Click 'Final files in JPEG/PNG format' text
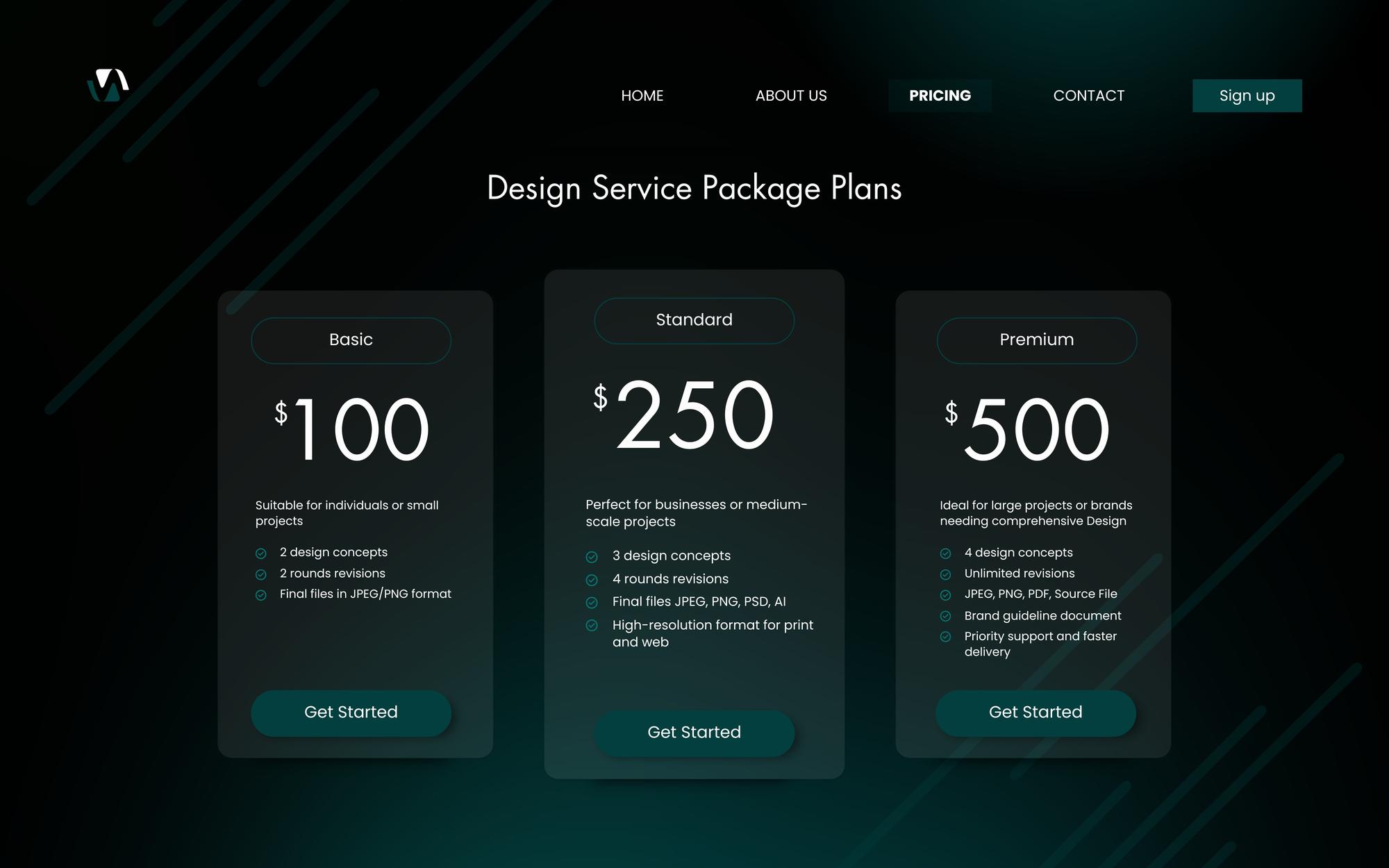1389x868 pixels. click(365, 594)
